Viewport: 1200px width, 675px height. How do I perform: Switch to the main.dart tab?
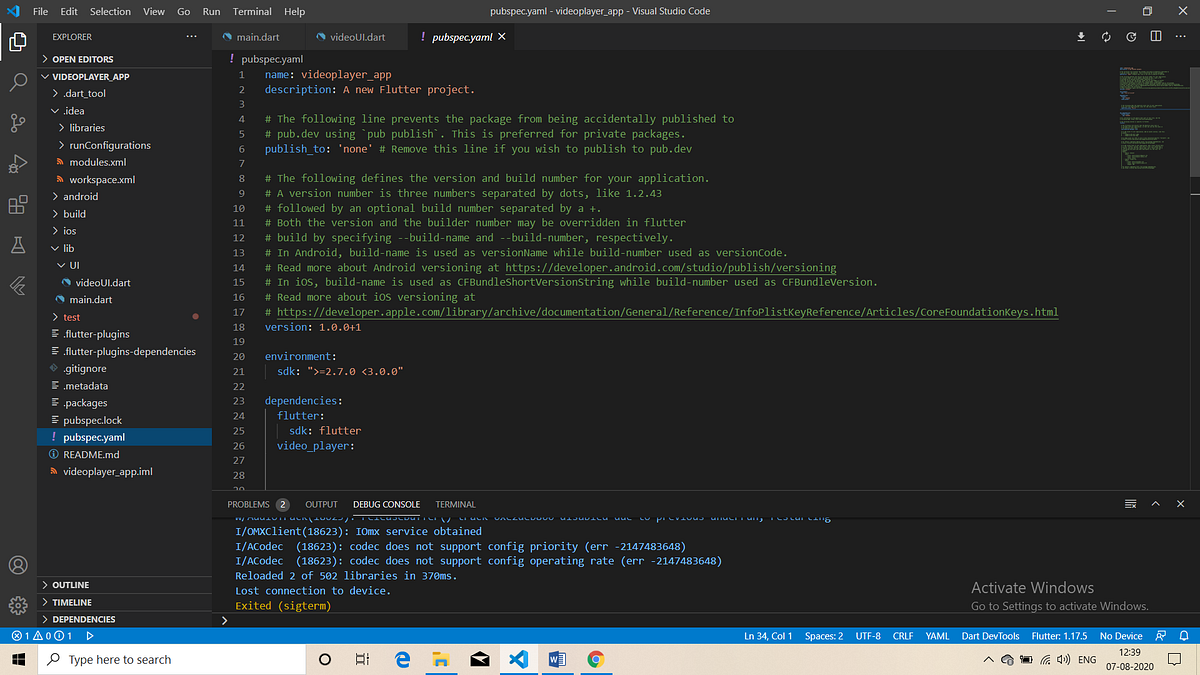tap(257, 37)
